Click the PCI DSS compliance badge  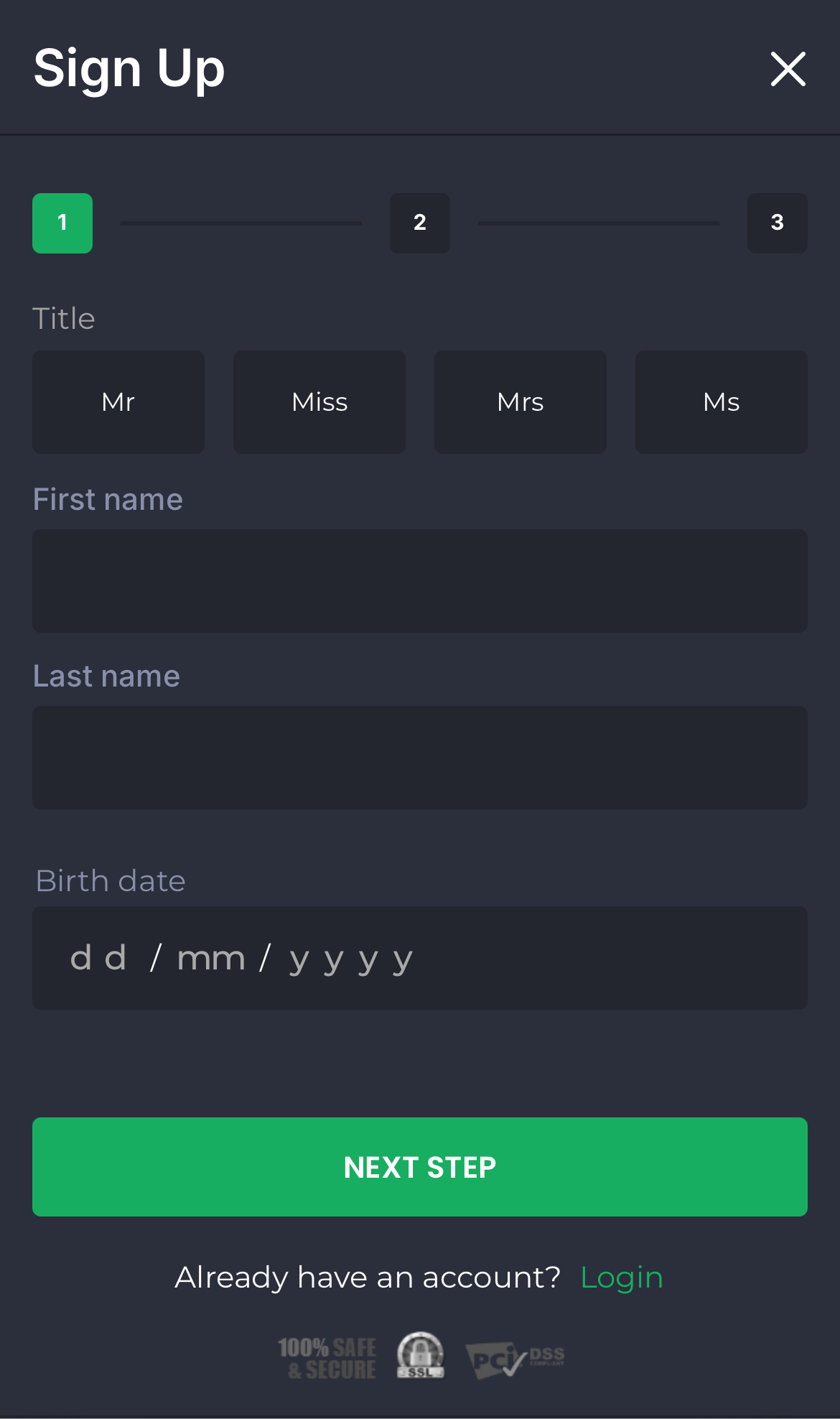point(515,1359)
